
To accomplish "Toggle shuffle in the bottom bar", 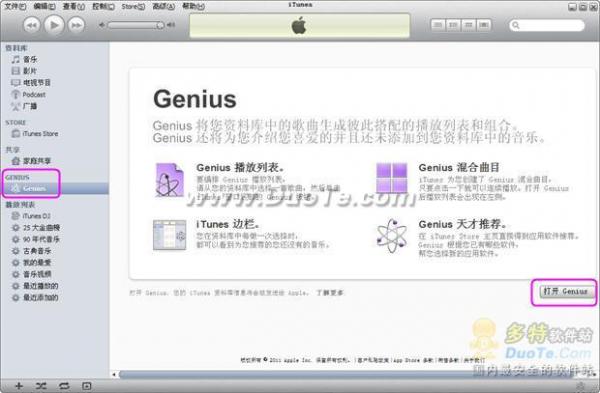I will click(41, 386).
